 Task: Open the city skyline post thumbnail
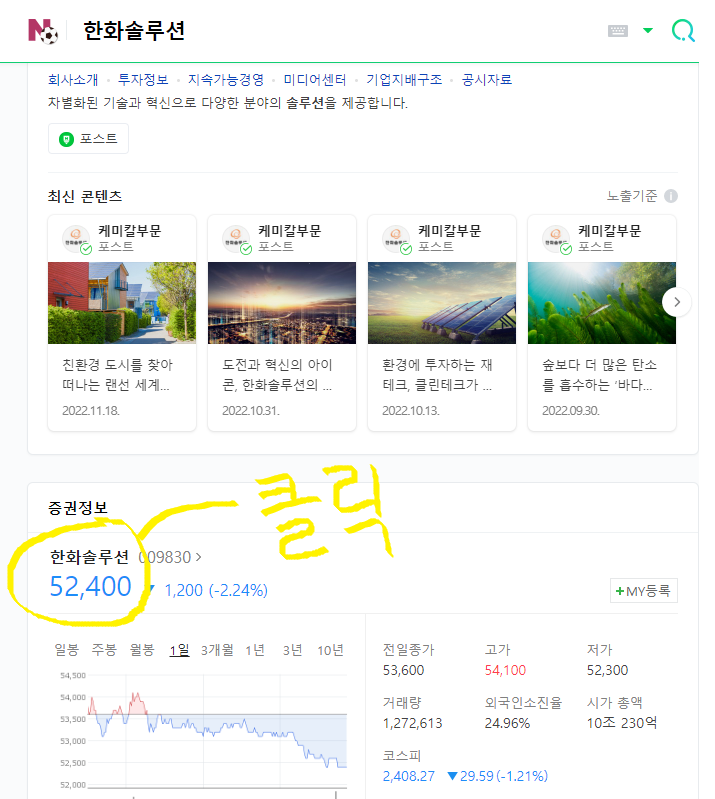282,303
